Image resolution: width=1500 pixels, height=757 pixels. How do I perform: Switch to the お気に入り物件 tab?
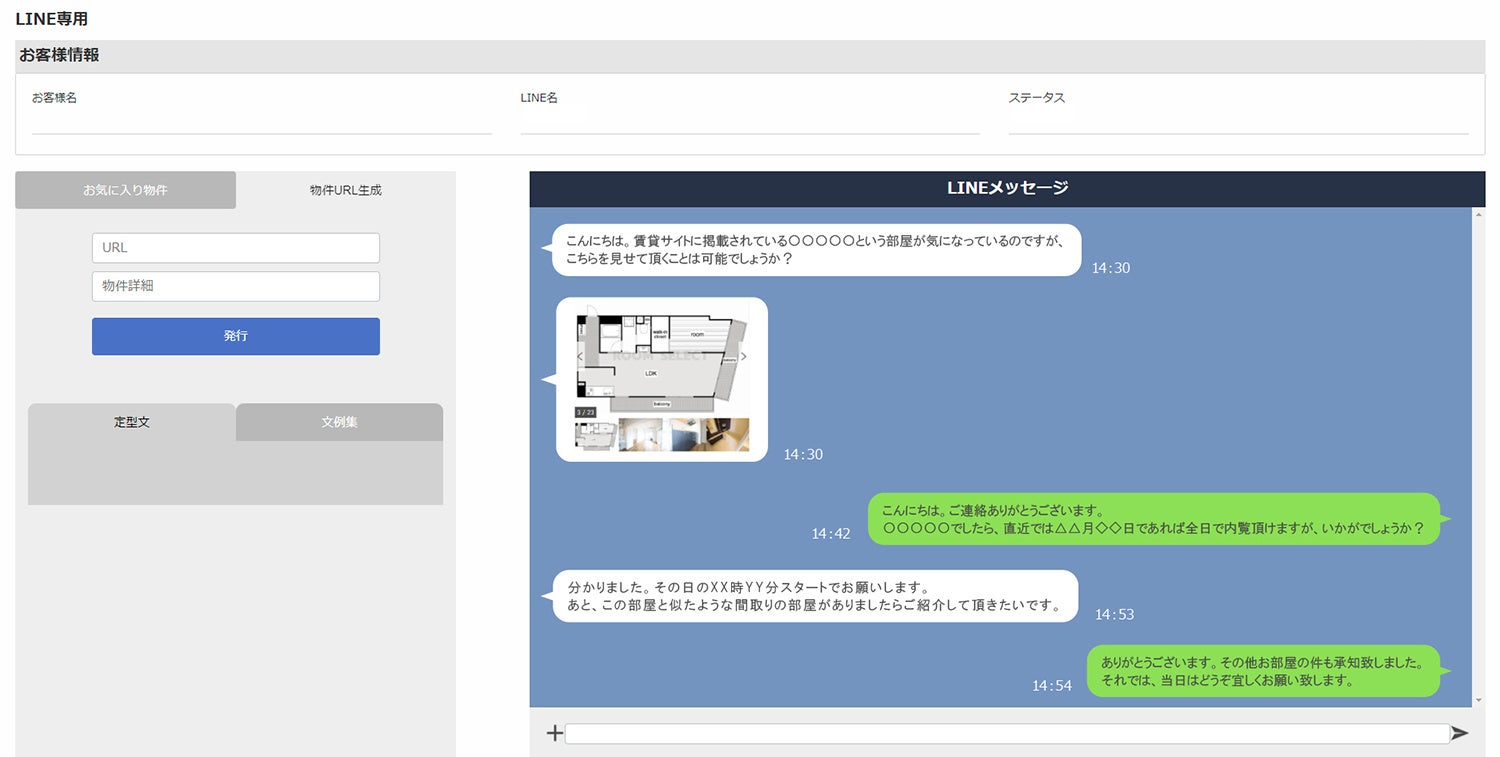click(x=125, y=189)
